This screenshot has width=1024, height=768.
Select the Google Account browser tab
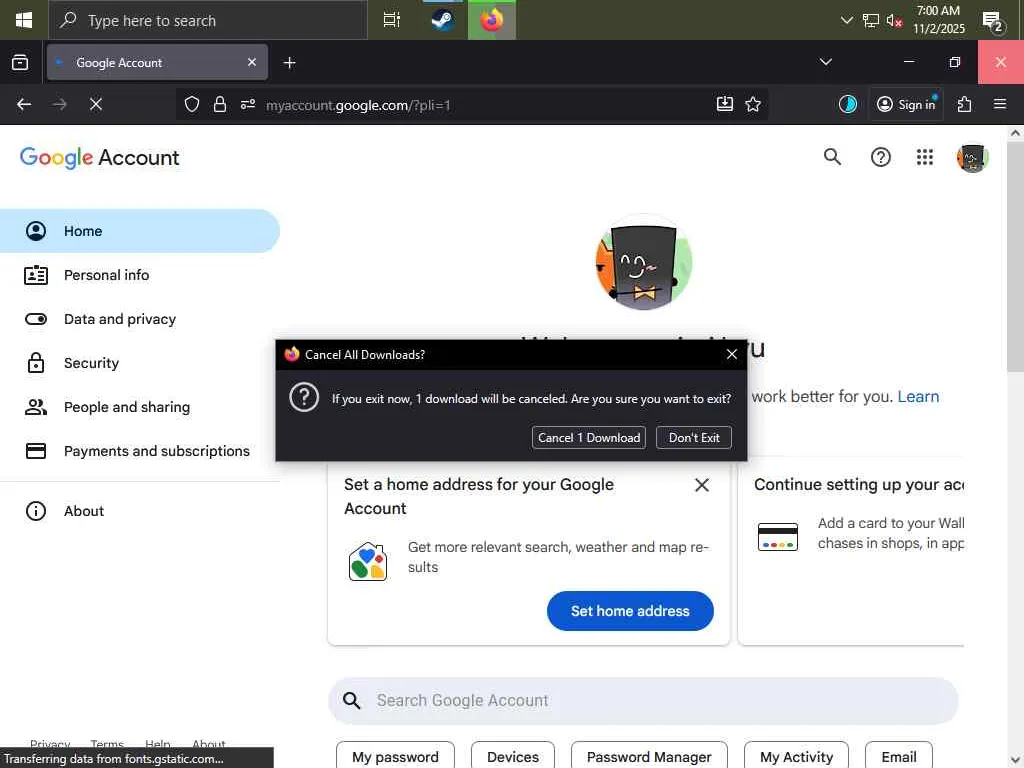(x=157, y=62)
